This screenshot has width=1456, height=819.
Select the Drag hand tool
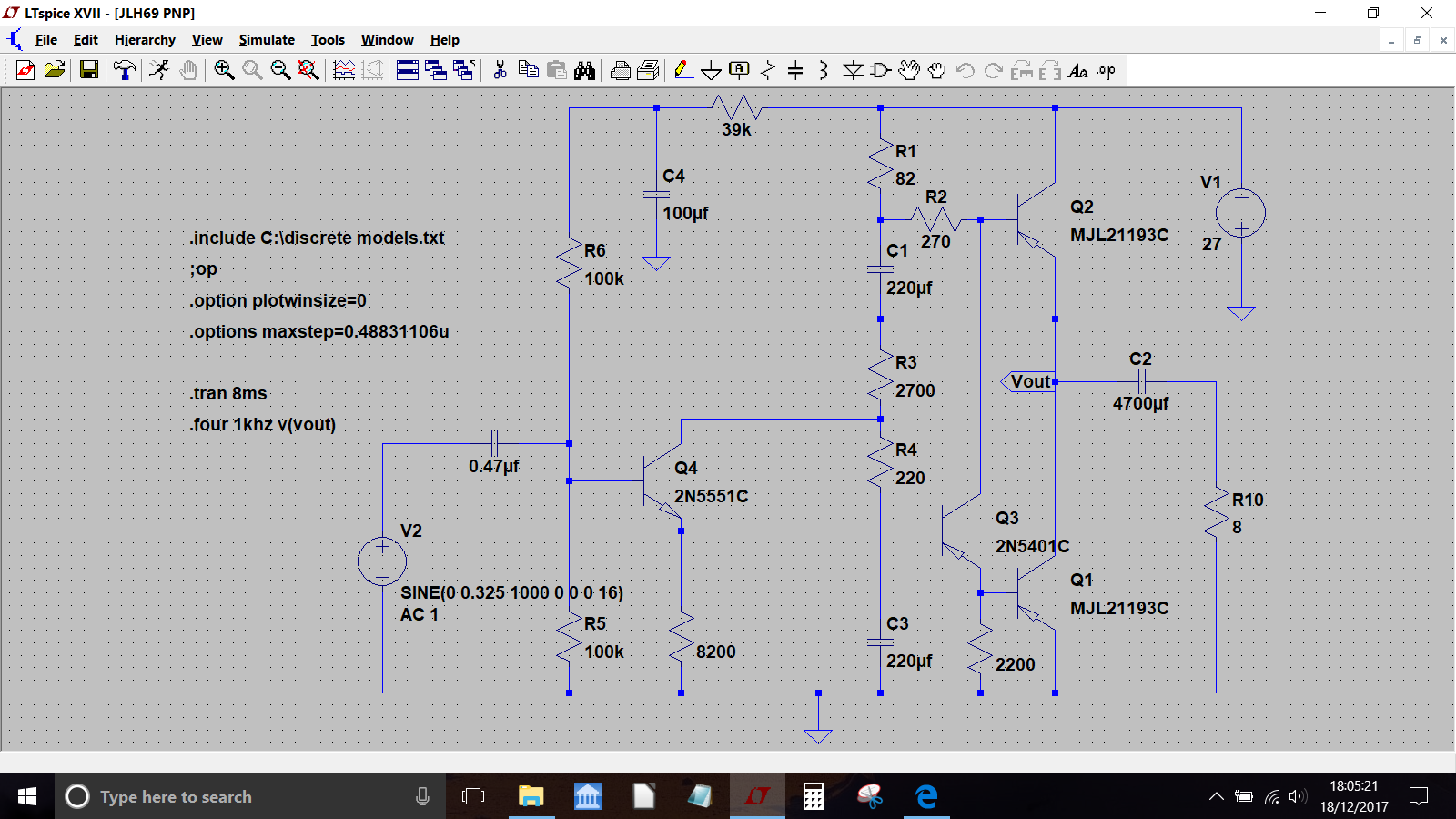tap(937, 70)
